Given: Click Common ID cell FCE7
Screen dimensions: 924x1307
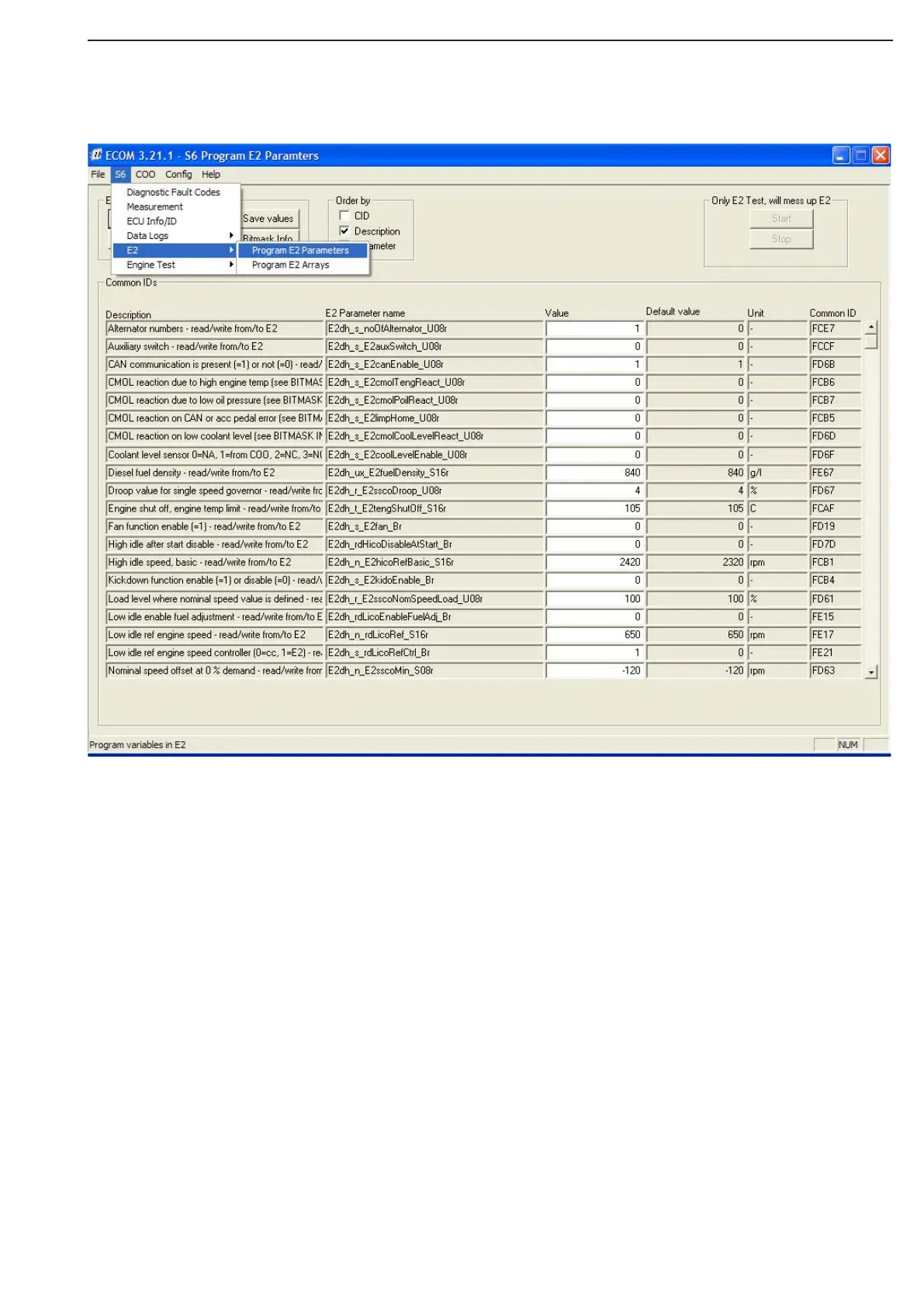Looking at the screenshot, I should 836,329.
